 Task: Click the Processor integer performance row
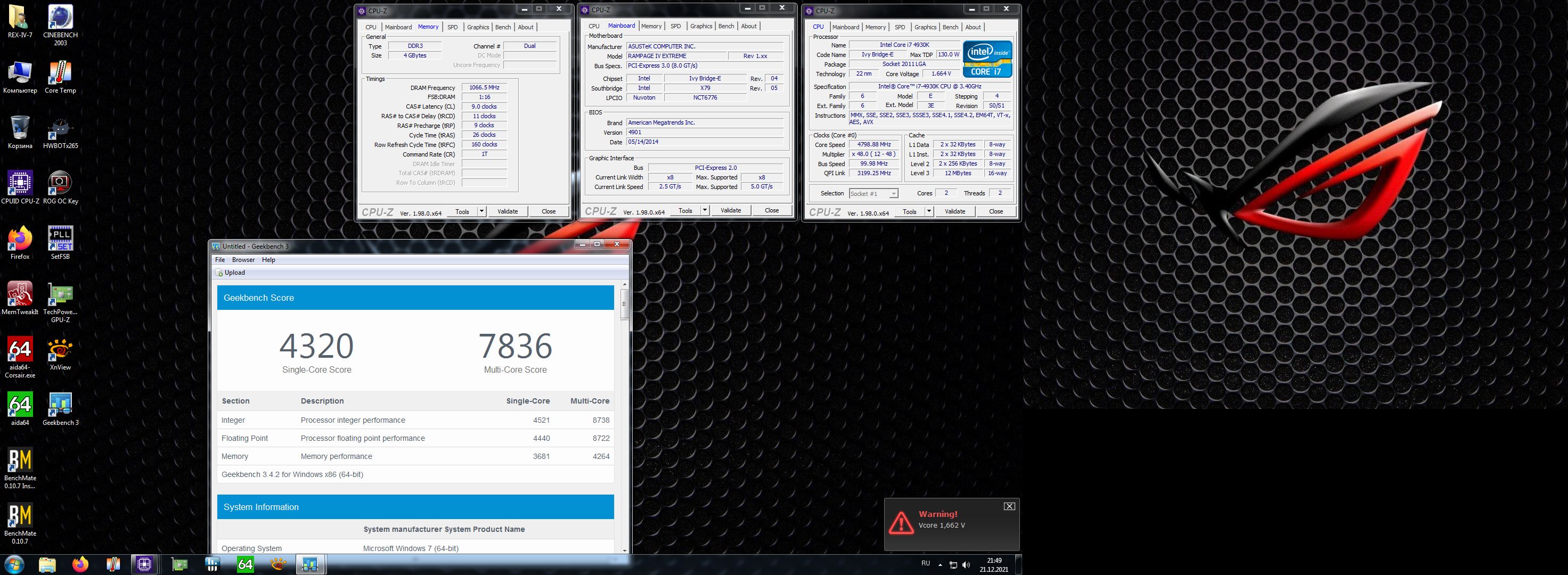pos(415,420)
